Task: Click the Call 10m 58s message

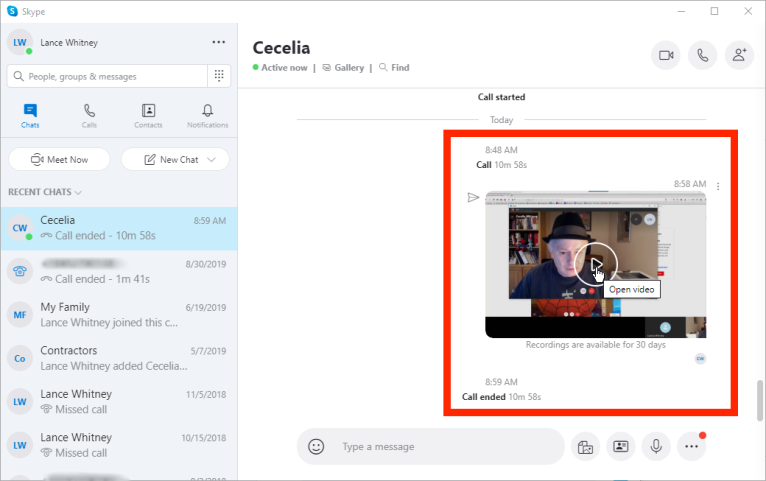Action: pyautogui.click(x=501, y=165)
